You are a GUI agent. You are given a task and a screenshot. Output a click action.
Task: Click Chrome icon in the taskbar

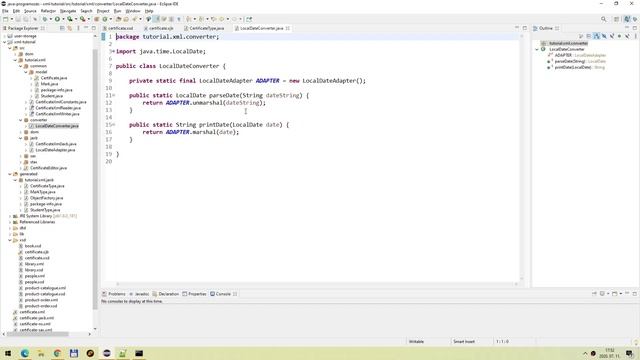[57, 353]
